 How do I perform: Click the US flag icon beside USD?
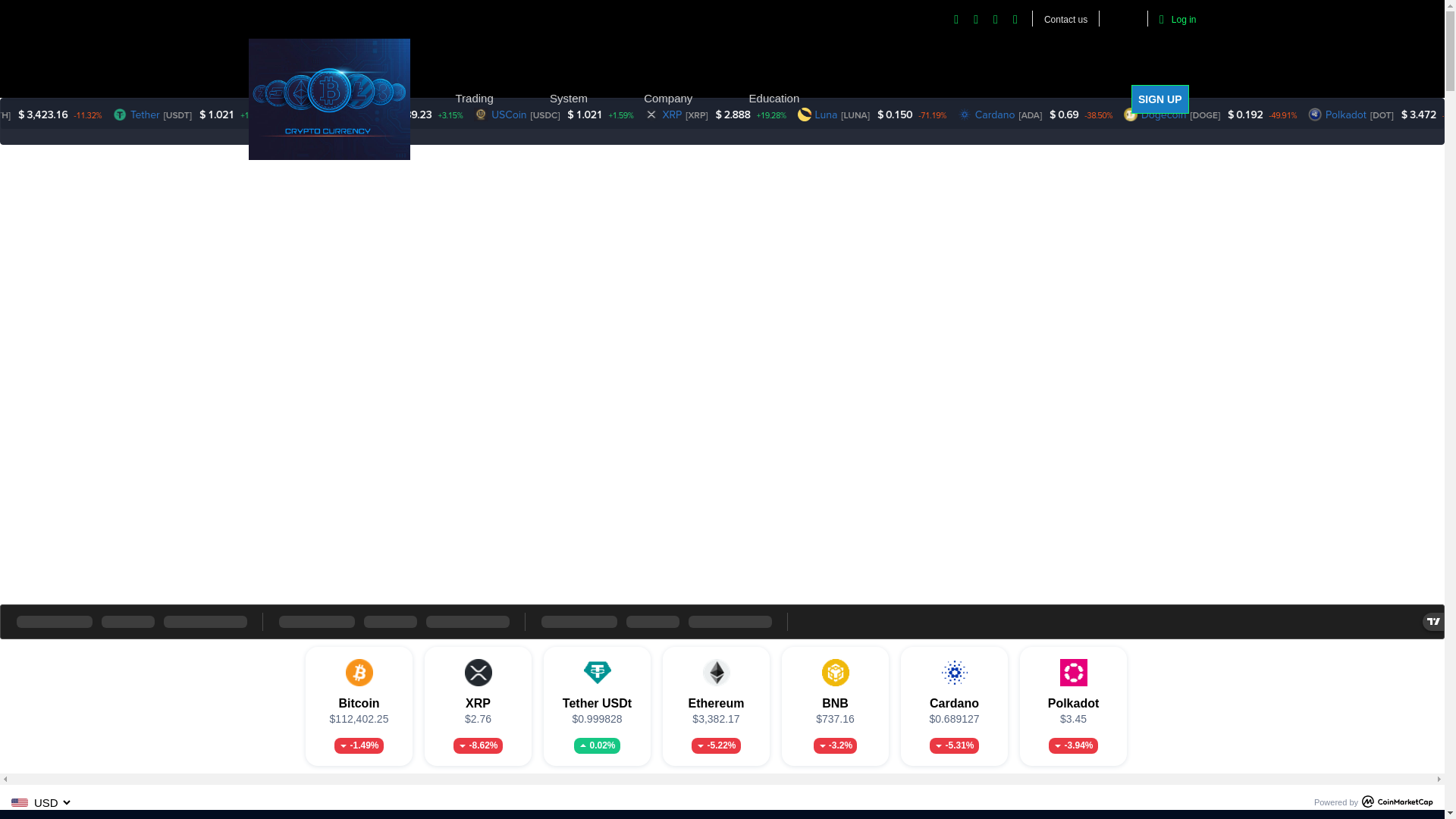(20, 803)
